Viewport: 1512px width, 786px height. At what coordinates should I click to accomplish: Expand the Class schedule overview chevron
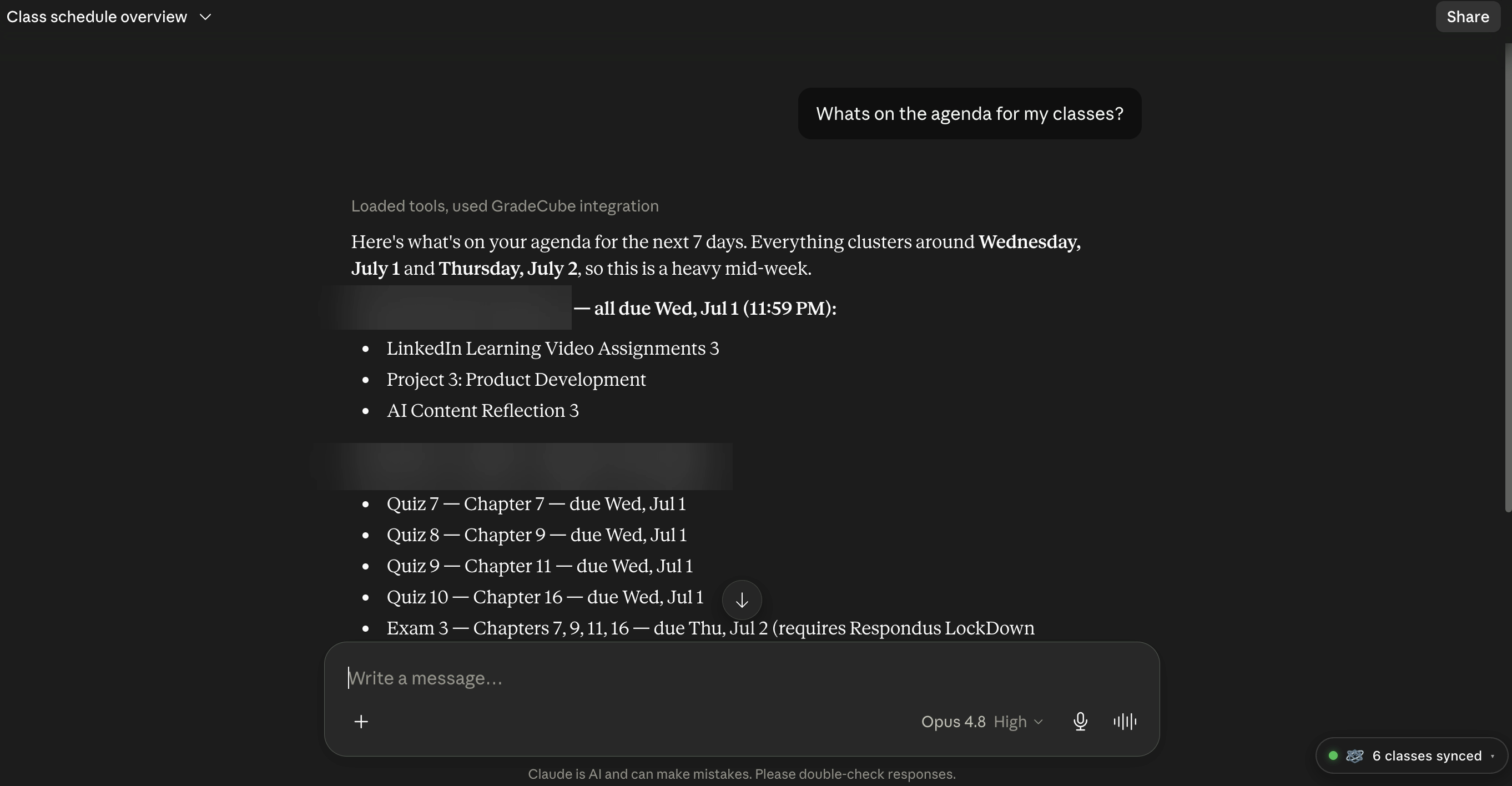point(205,17)
